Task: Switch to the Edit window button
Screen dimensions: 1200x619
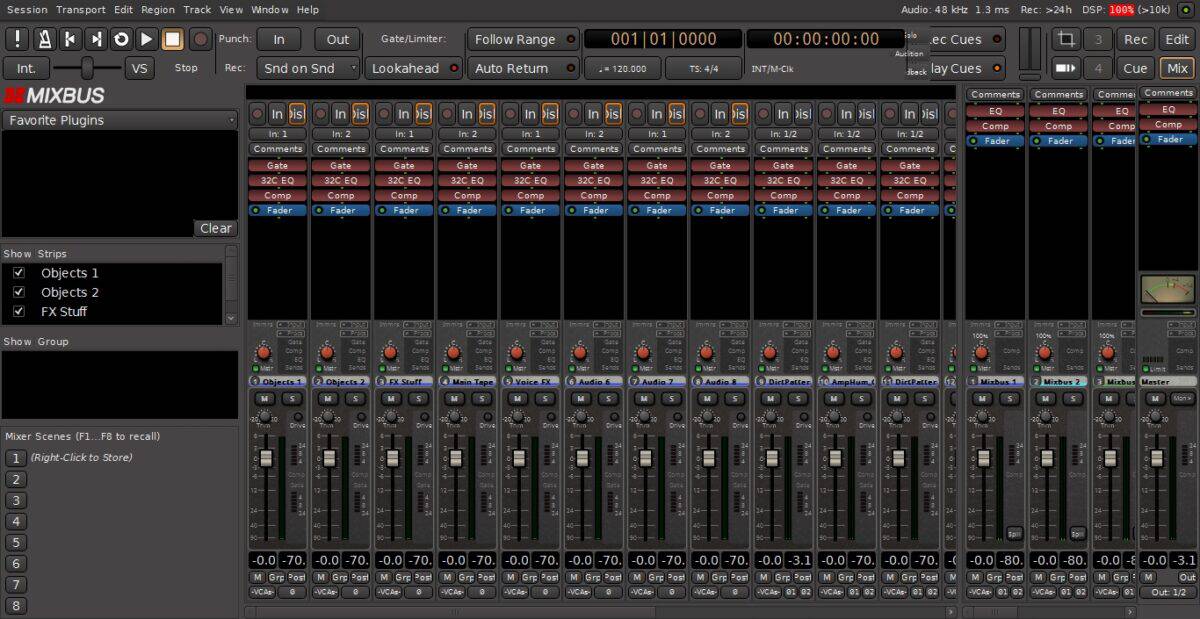Action: pos(1176,39)
